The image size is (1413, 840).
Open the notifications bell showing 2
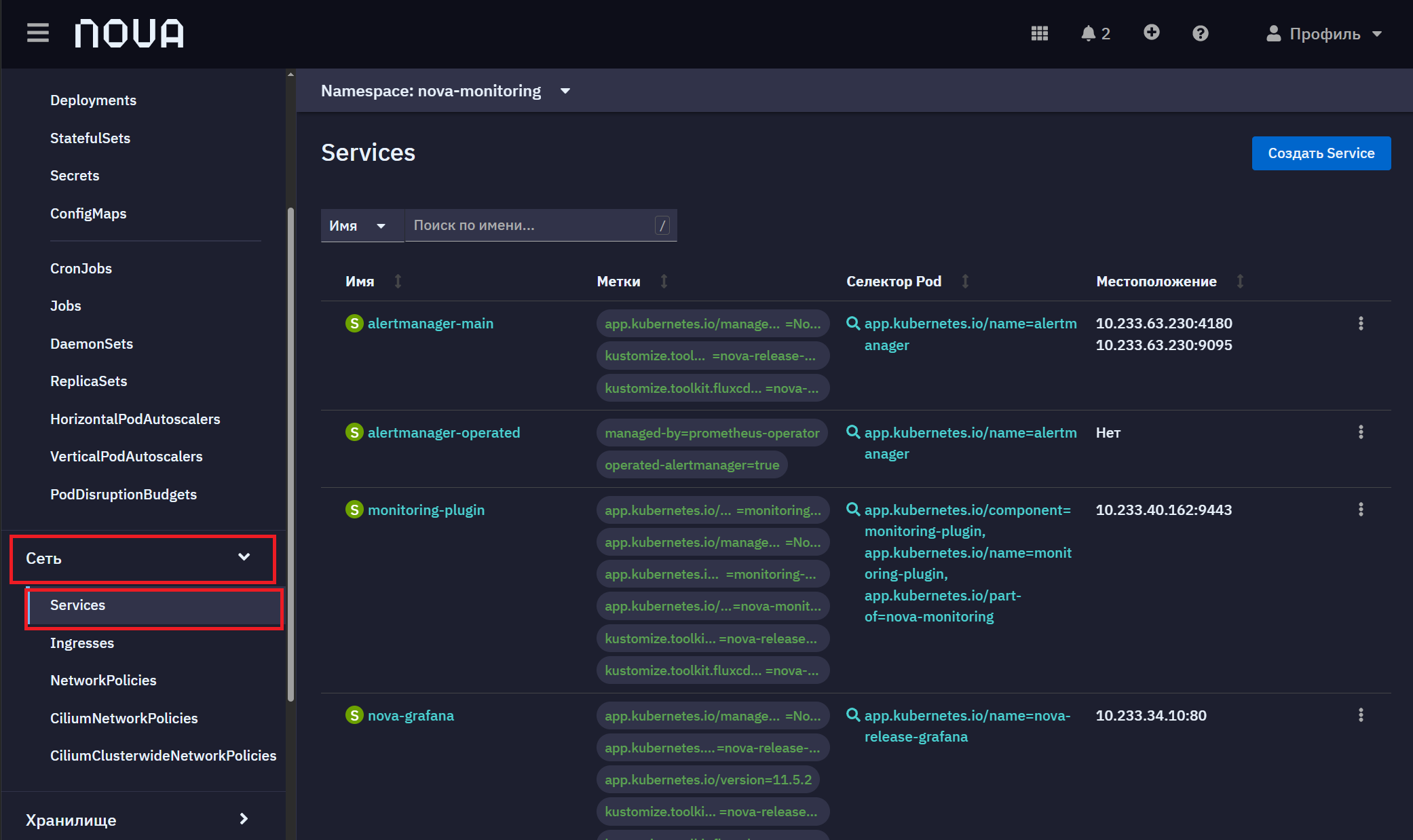coord(1095,33)
